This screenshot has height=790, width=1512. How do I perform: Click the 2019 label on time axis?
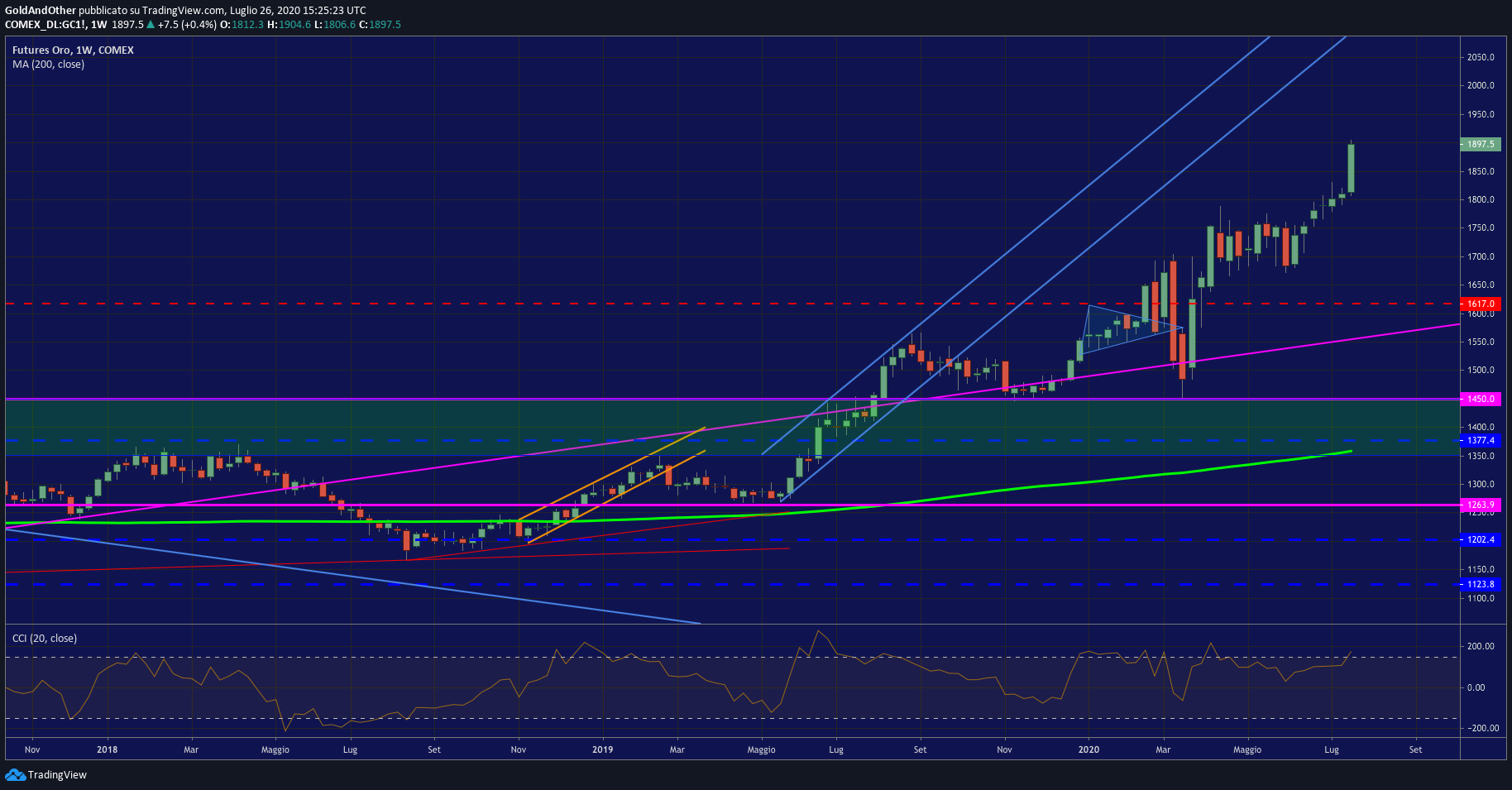click(603, 749)
